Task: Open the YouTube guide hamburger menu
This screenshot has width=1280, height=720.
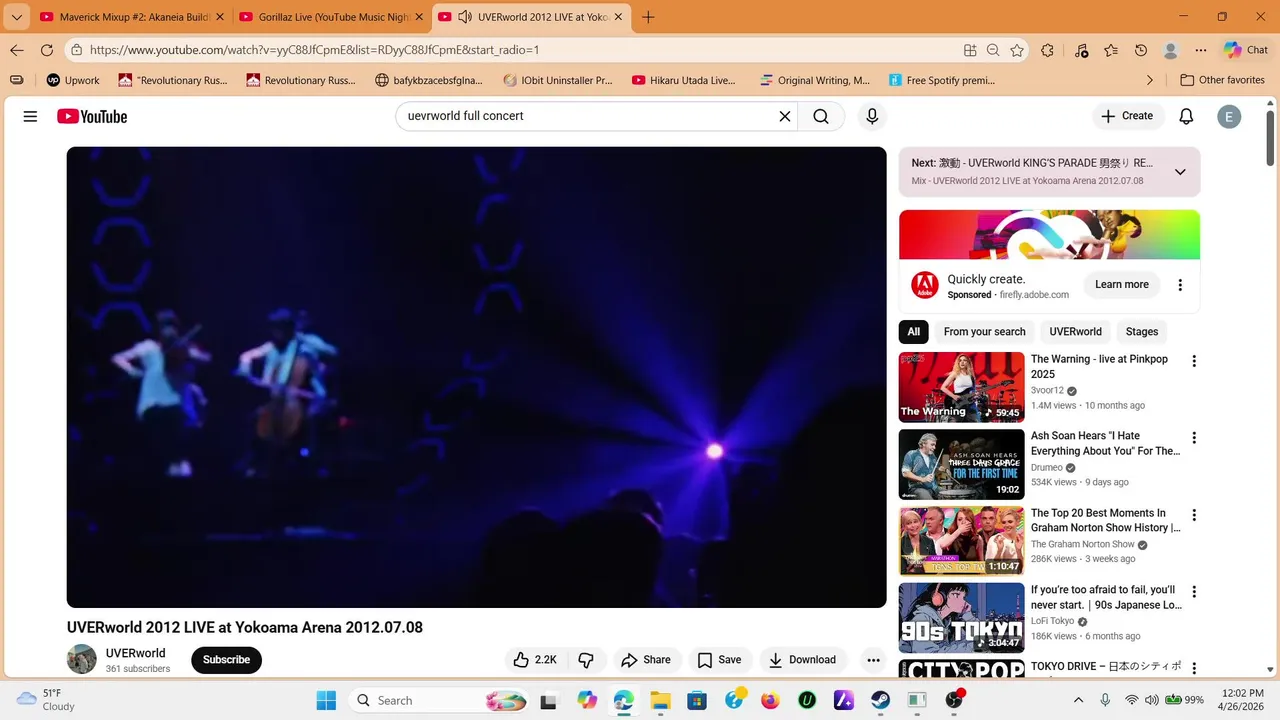Action: 30,116
